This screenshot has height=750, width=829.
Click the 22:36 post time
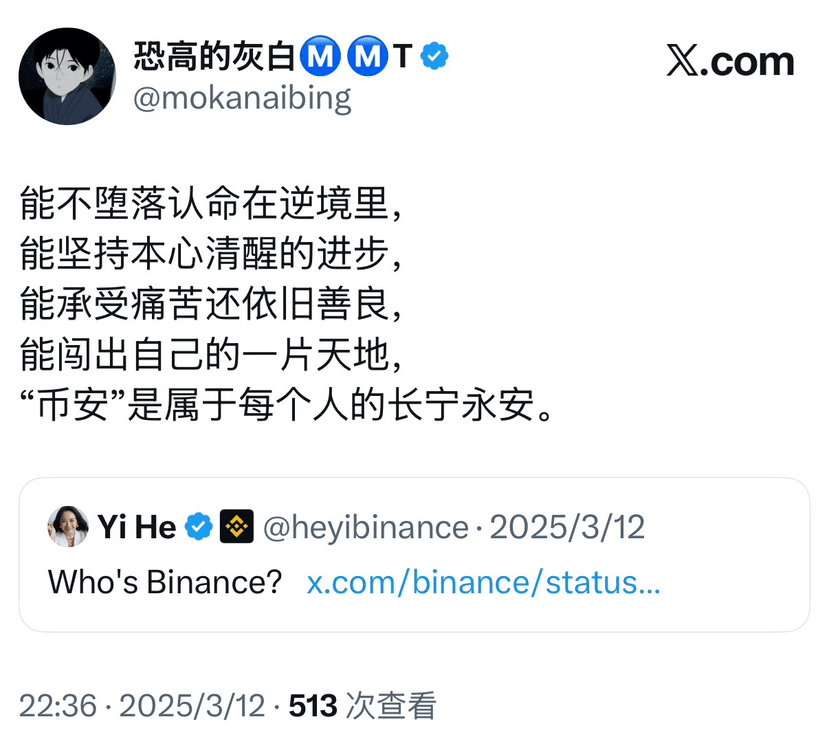58,706
